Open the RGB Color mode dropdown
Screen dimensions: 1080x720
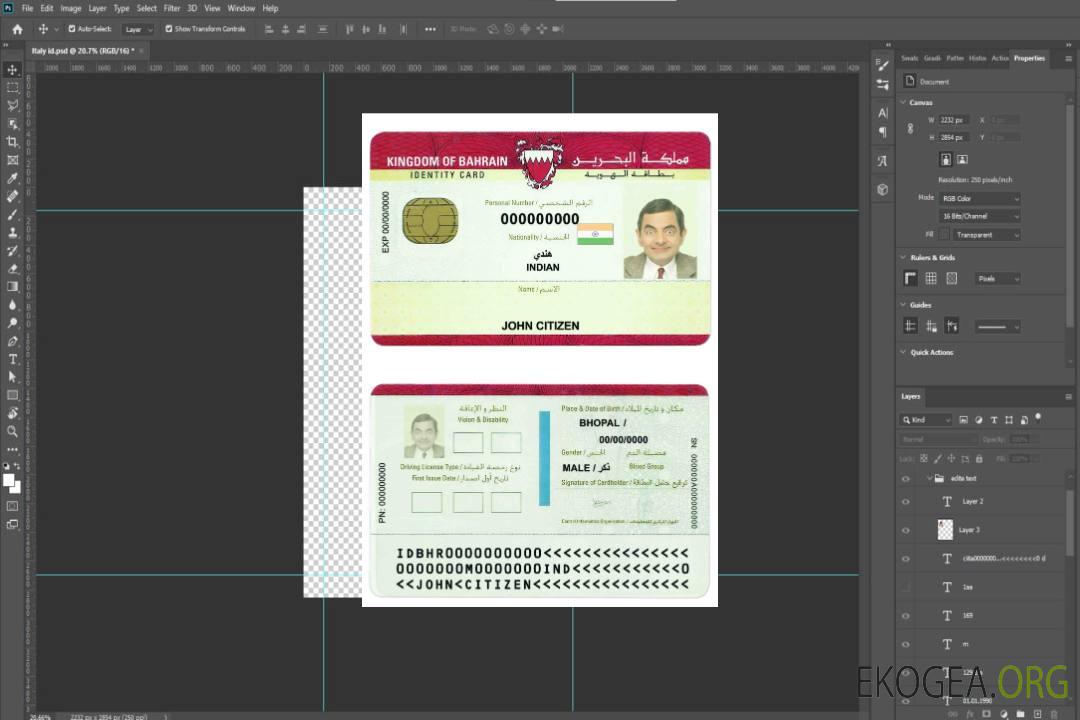click(x=980, y=198)
